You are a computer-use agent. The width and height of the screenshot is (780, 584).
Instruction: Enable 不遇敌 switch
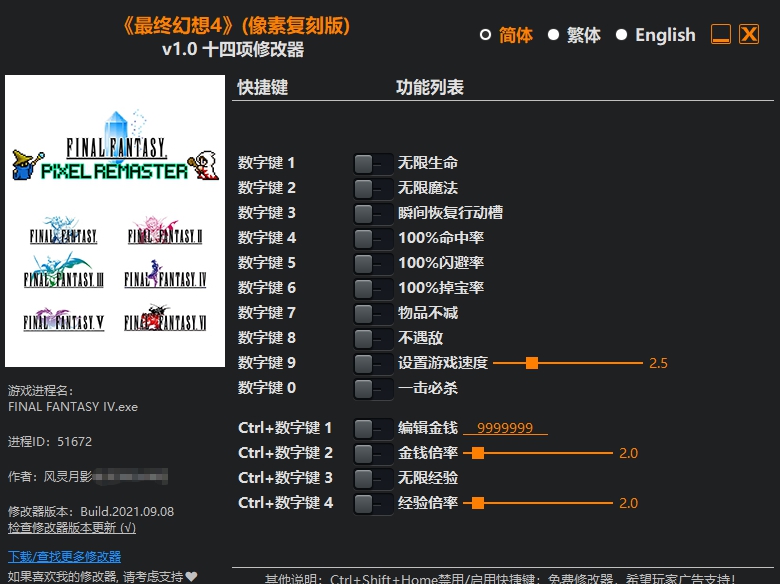(x=373, y=338)
